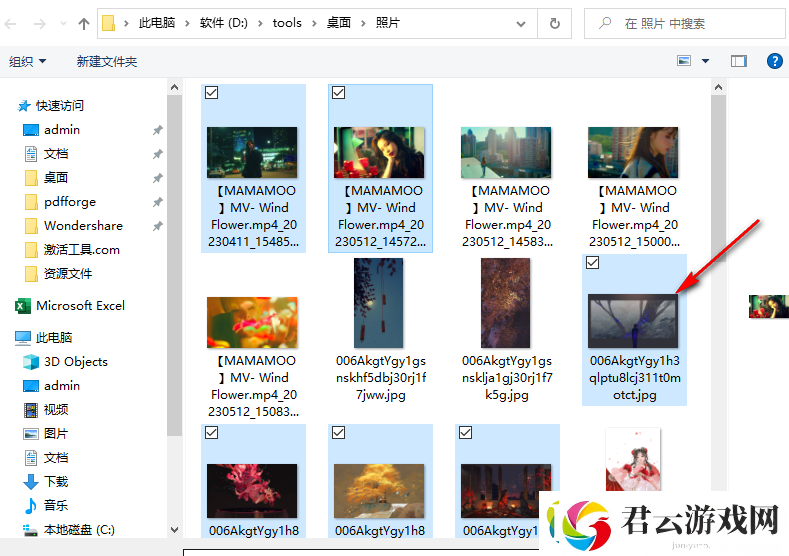The height and width of the screenshot is (556, 789).
Task: Change the view layout icon
Action: [684, 61]
